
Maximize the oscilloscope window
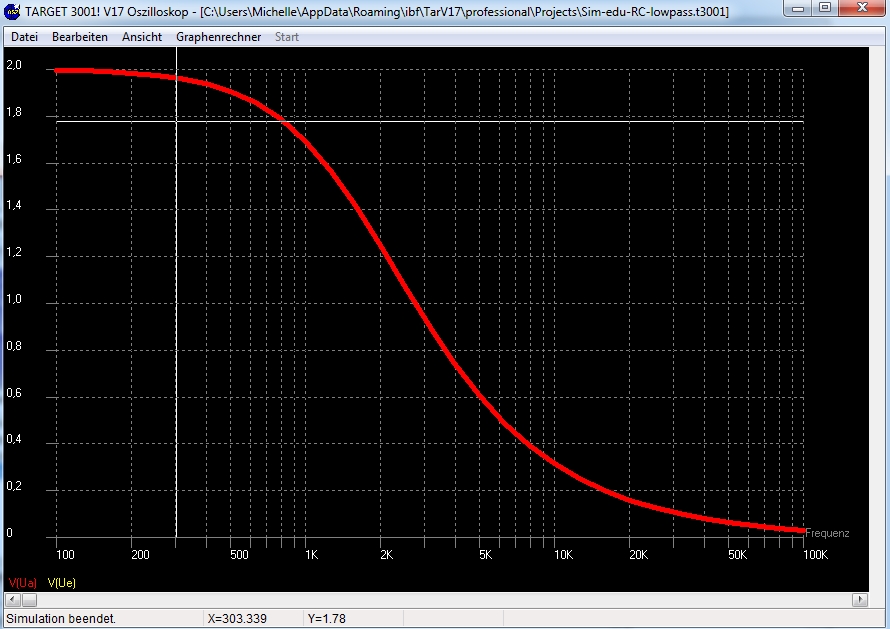[824, 9]
